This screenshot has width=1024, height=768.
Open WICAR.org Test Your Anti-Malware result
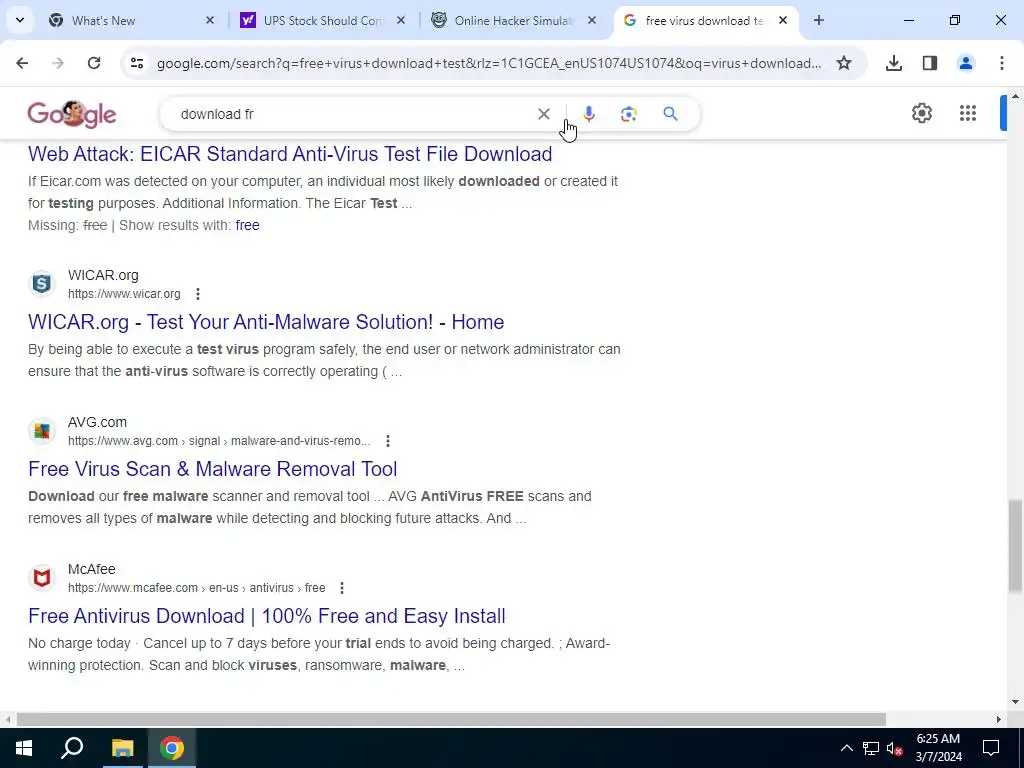pyautogui.click(x=266, y=322)
